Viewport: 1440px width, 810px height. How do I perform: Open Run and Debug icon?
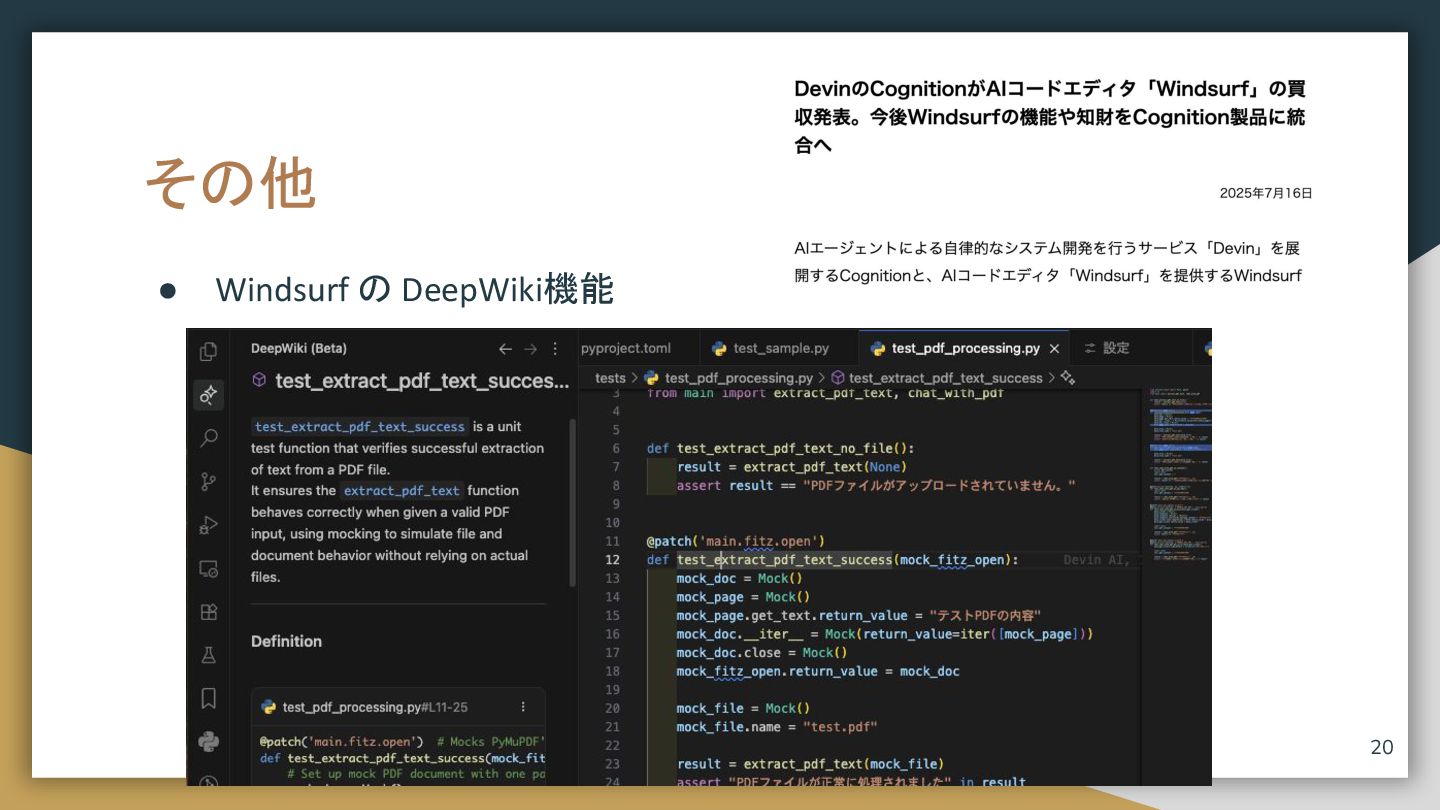click(208, 525)
